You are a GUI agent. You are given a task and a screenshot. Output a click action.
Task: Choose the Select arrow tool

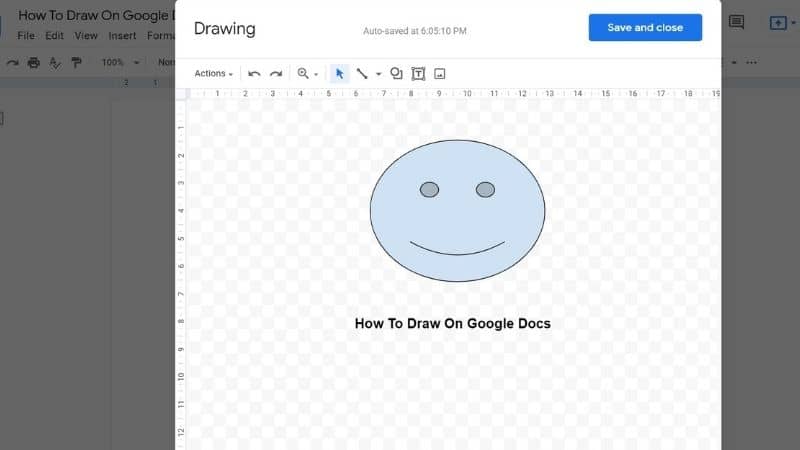(339, 74)
